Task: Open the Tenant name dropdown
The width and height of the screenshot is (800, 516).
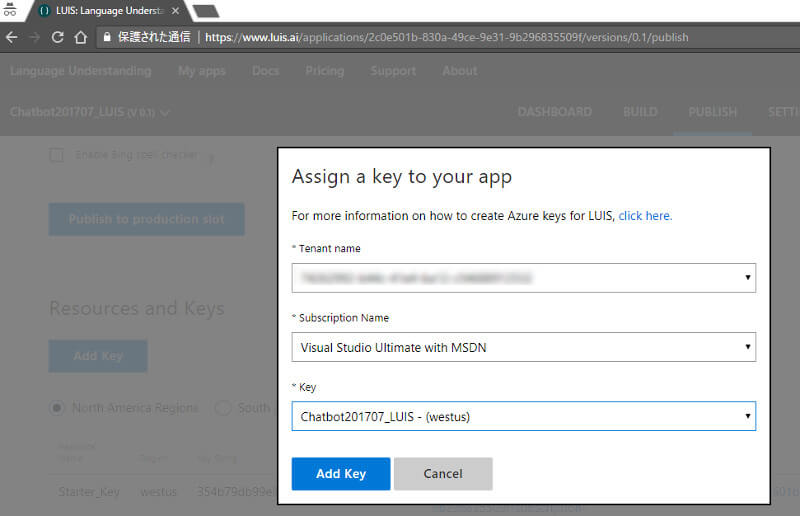Action: point(523,278)
